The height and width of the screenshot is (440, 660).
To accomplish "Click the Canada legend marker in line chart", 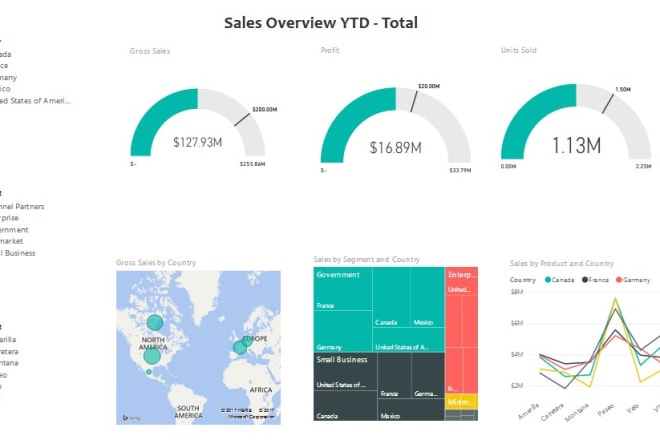I will pos(548,280).
